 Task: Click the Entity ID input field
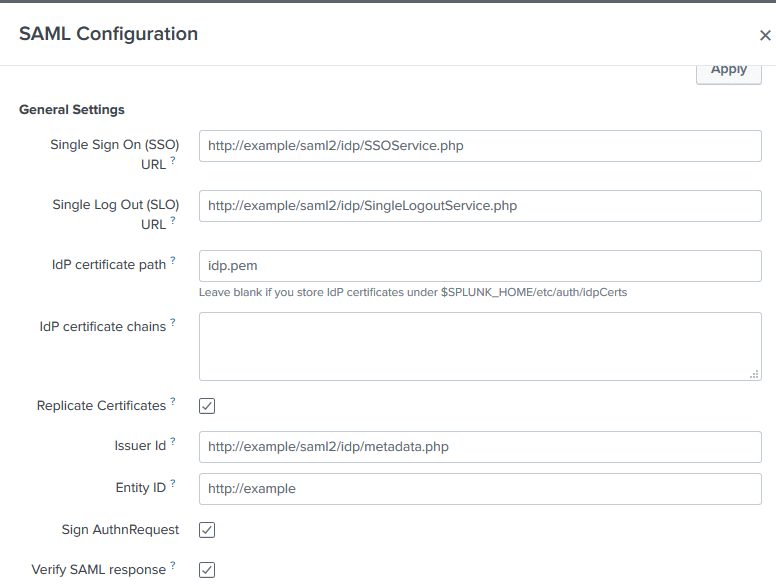click(480, 489)
